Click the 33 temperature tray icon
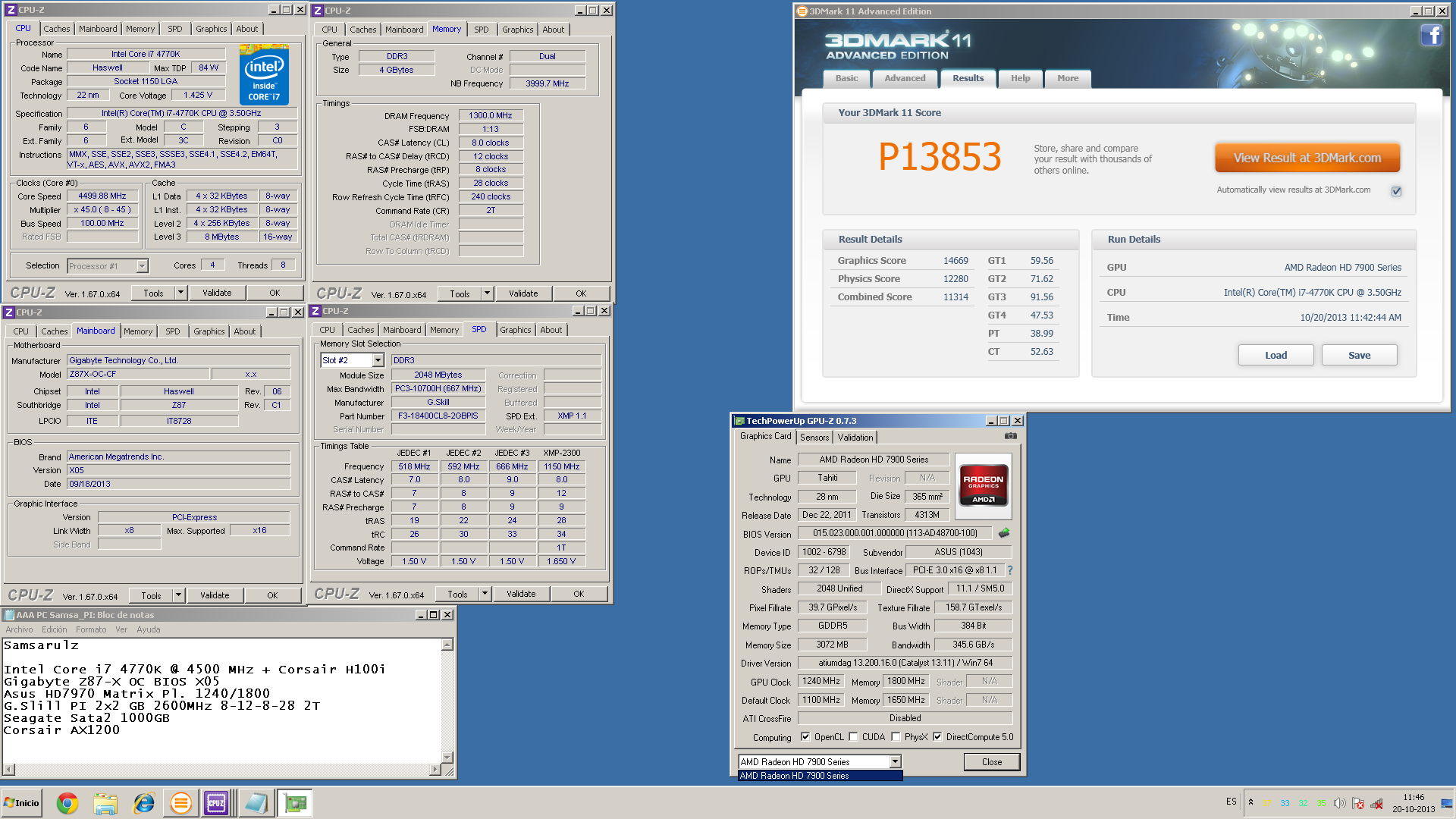Screen dimensions: 1456x819 click(1285, 804)
